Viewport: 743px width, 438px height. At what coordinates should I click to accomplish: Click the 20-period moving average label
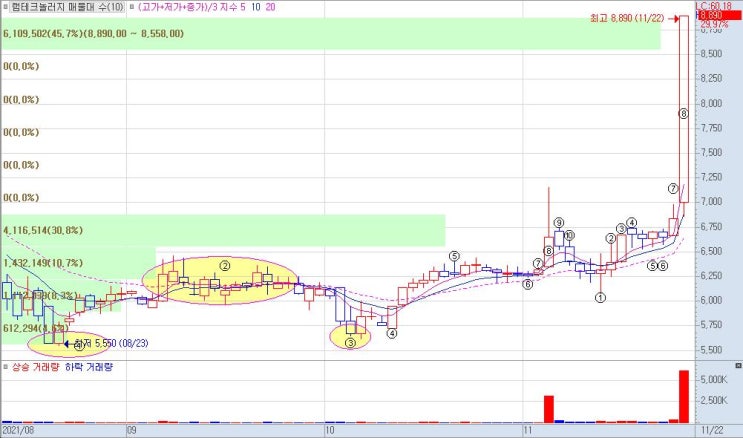click(x=270, y=7)
